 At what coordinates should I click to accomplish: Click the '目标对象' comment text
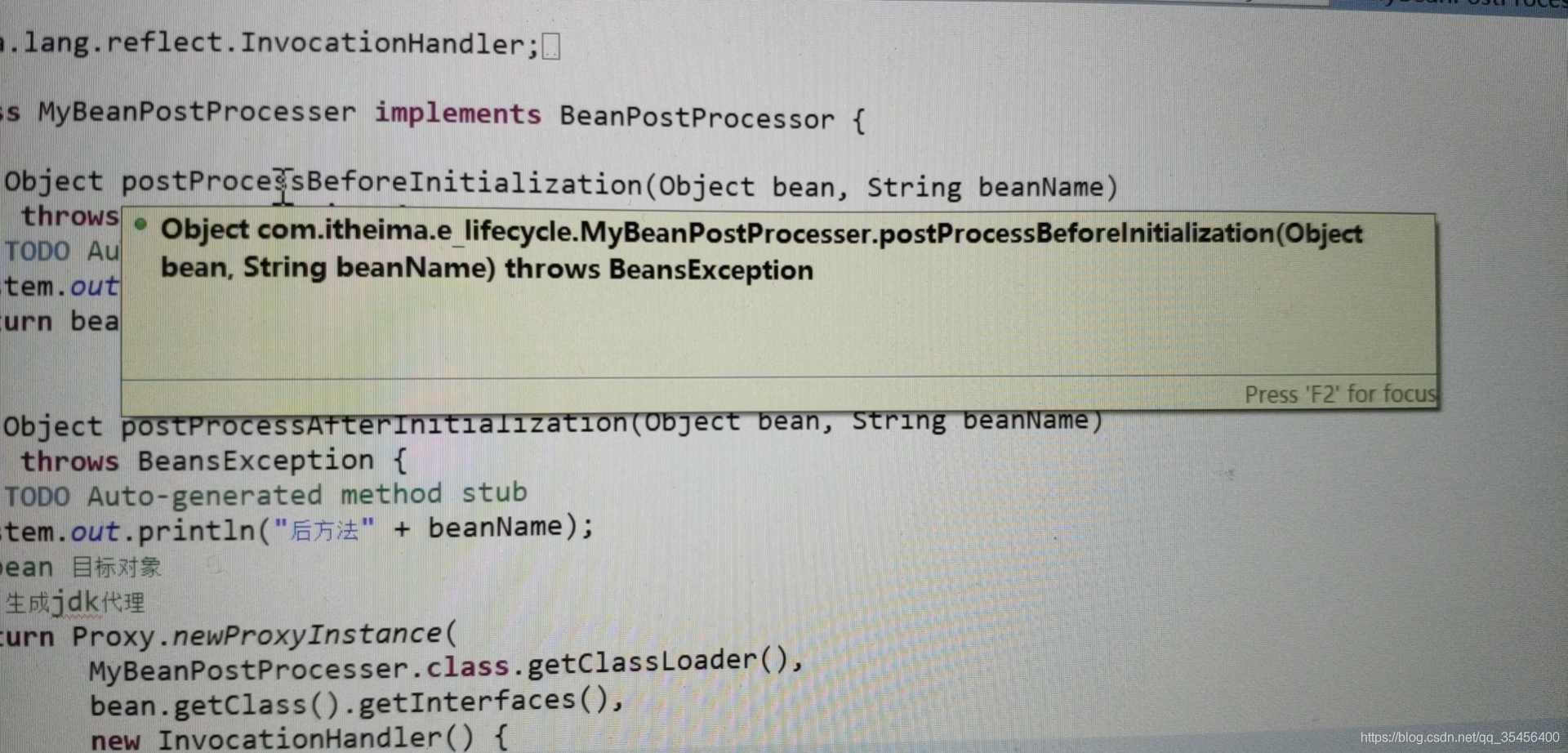[116, 567]
